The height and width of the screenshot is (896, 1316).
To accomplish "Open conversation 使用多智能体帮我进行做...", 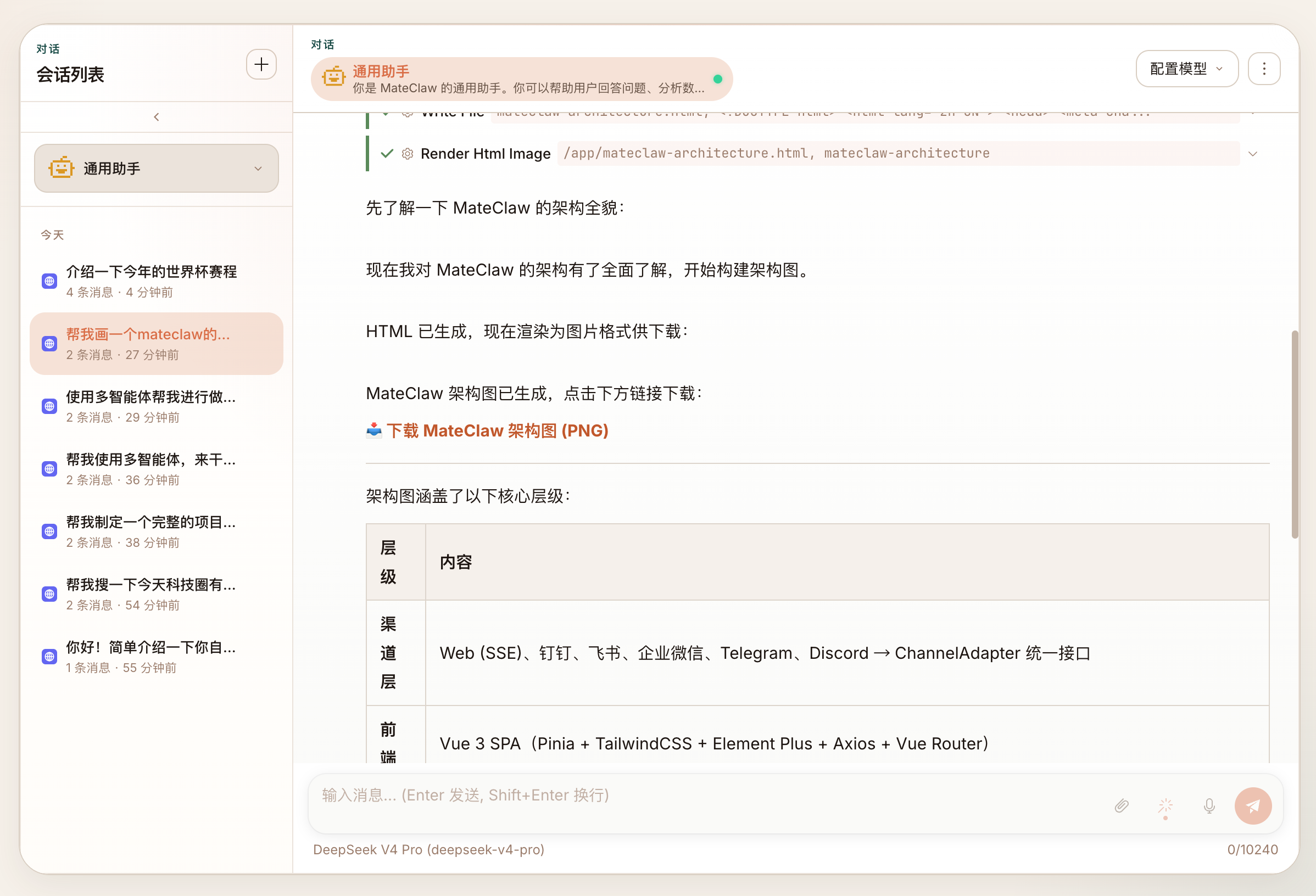I will 157,406.
